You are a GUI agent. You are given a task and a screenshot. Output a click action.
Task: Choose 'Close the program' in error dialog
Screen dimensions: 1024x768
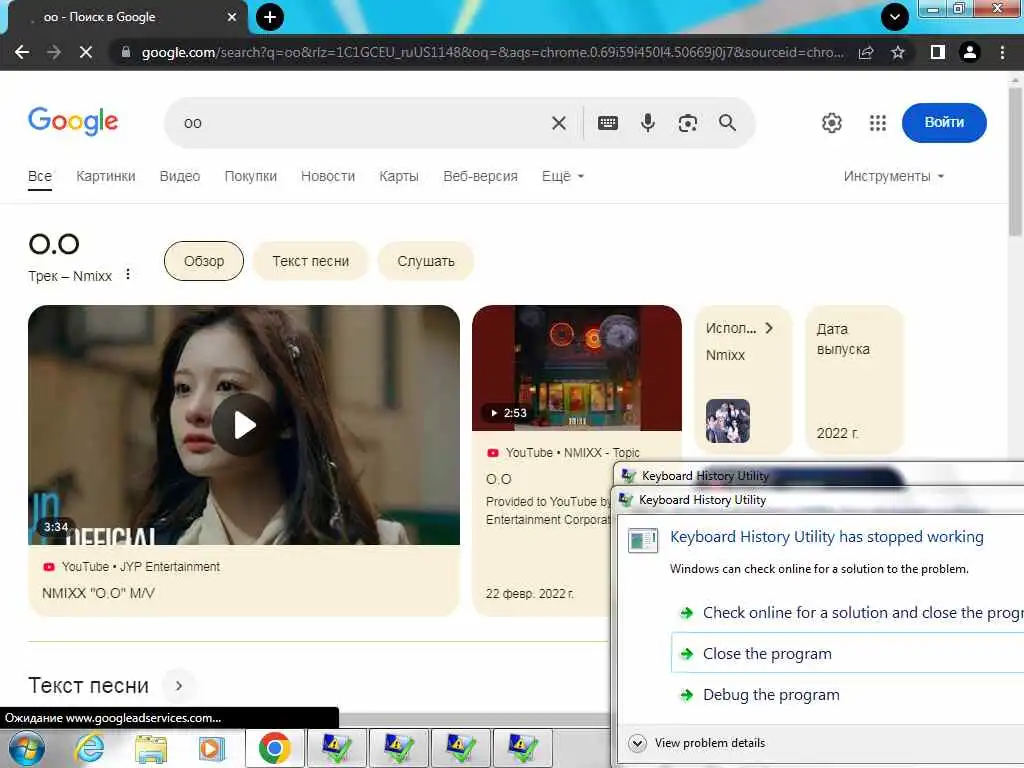coord(847,654)
